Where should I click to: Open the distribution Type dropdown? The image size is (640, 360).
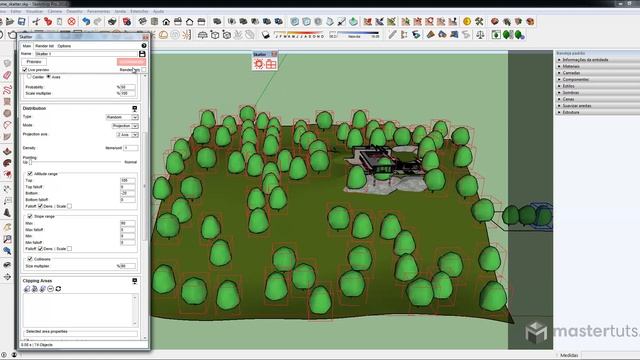pos(122,117)
